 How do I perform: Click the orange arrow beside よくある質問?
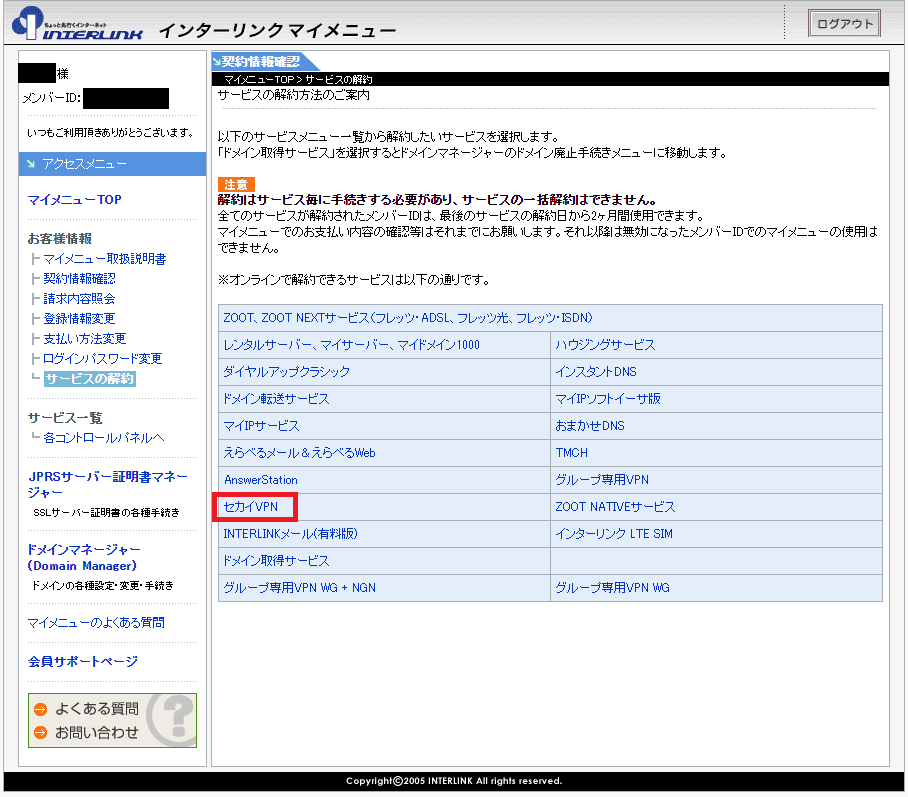pos(41,709)
